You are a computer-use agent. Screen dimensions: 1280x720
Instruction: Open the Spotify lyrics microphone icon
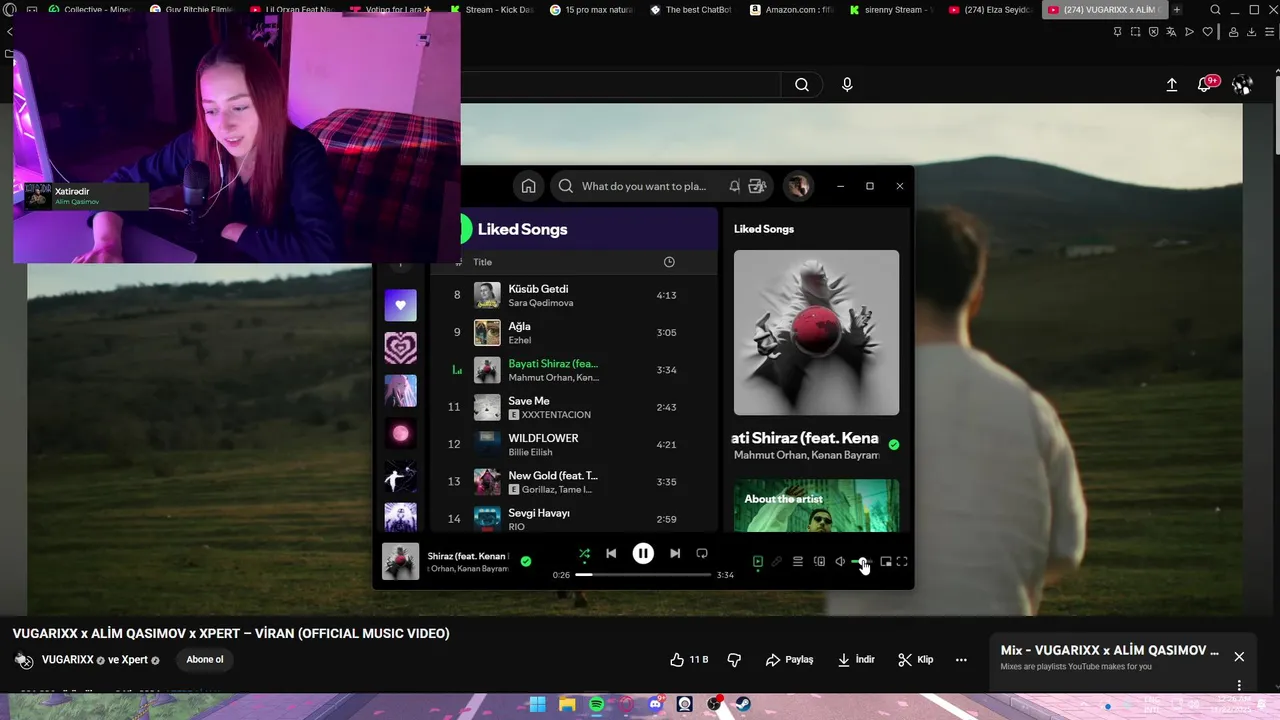coord(777,562)
